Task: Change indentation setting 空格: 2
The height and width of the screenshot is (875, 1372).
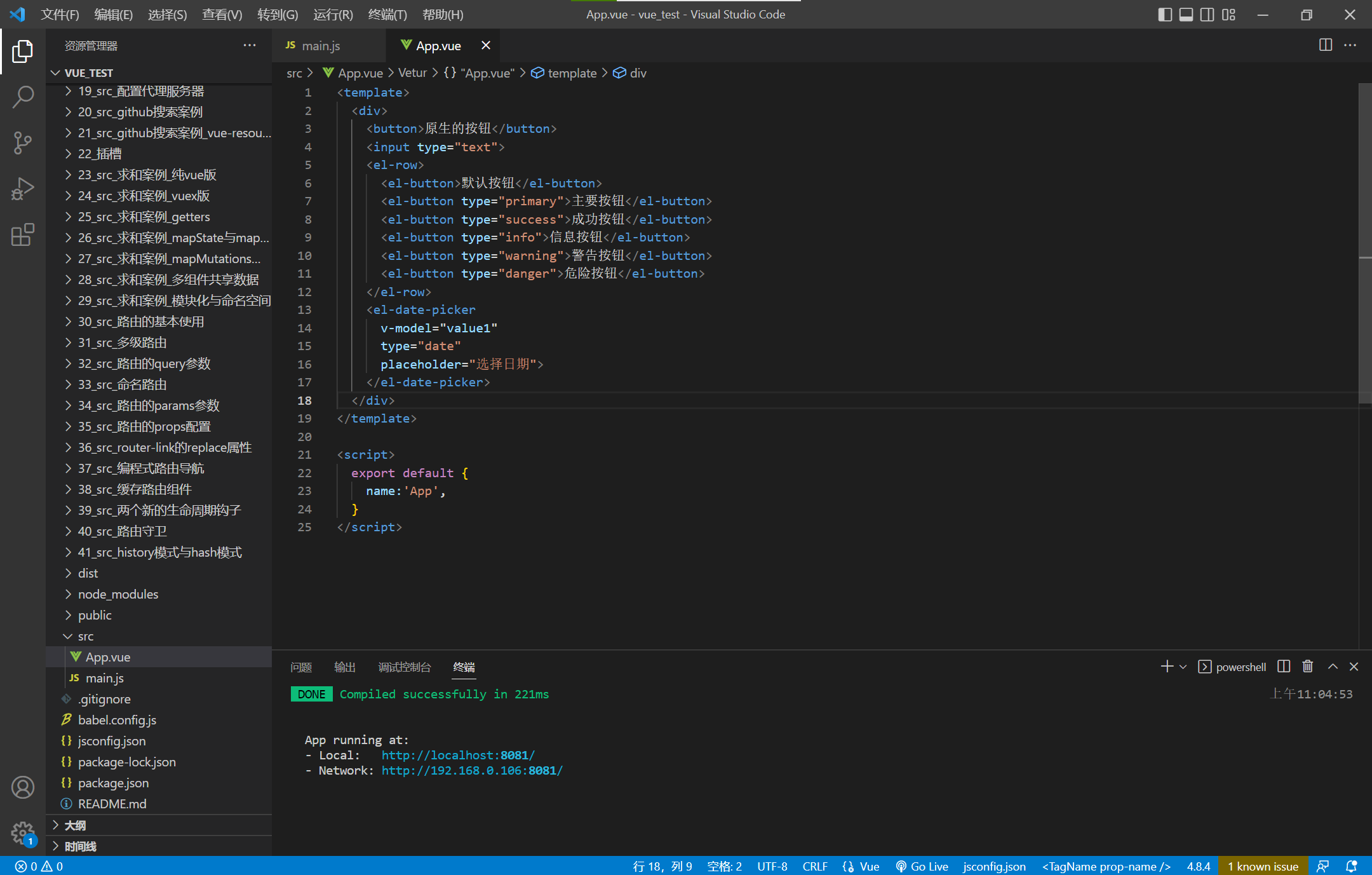Action: pos(725,866)
